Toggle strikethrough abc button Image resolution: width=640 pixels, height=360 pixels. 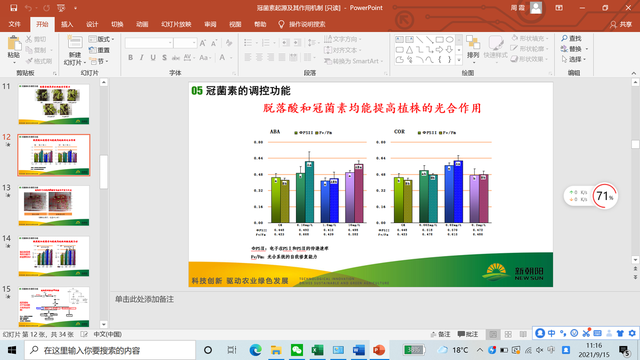[x=176, y=58]
